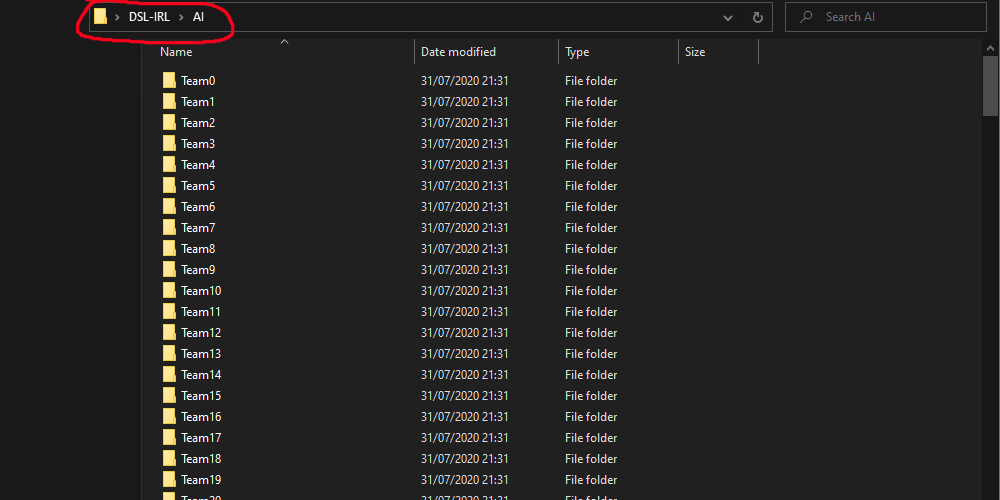
Task: Click the Team0 folder icon
Action: coord(169,81)
